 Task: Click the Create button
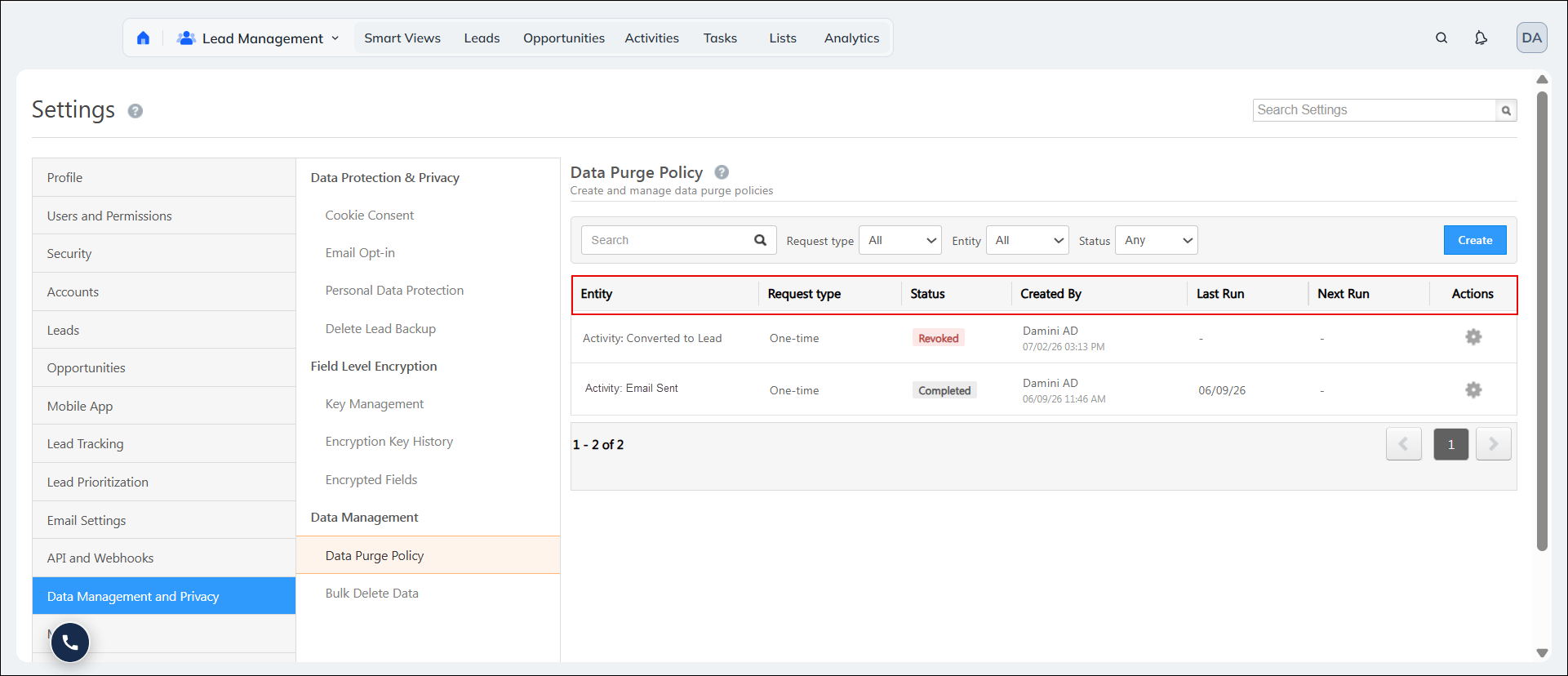[x=1475, y=240]
